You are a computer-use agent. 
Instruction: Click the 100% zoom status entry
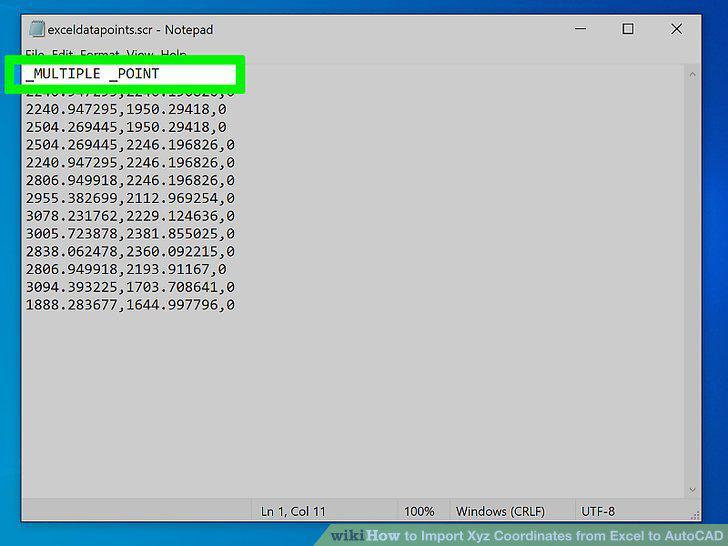[419, 511]
